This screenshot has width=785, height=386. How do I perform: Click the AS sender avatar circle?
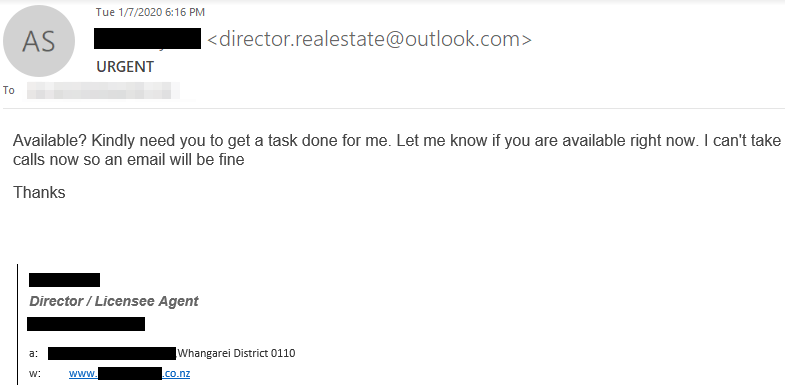pos(39,41)
